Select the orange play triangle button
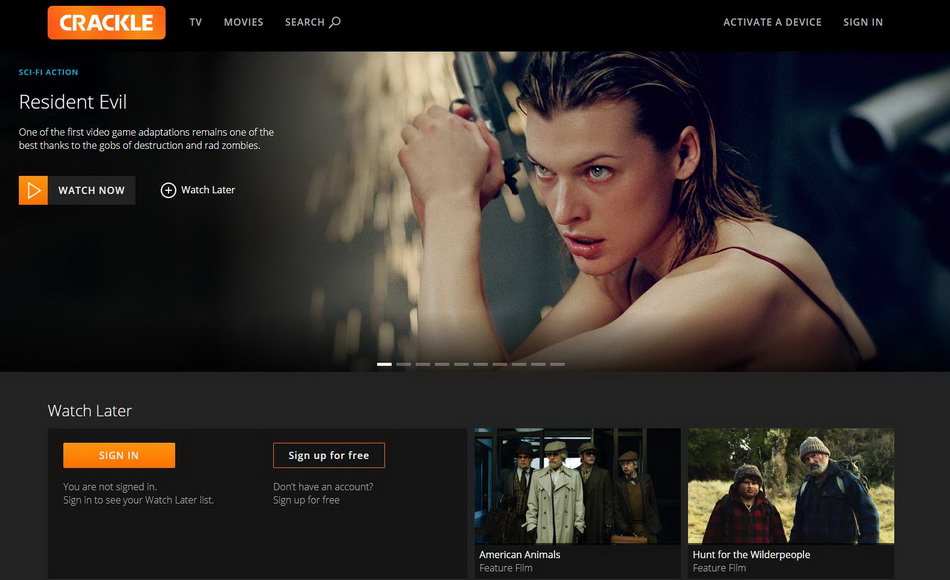Image resolution: width=950 pixels, height=580 pixels. click(x=33, y=190)
